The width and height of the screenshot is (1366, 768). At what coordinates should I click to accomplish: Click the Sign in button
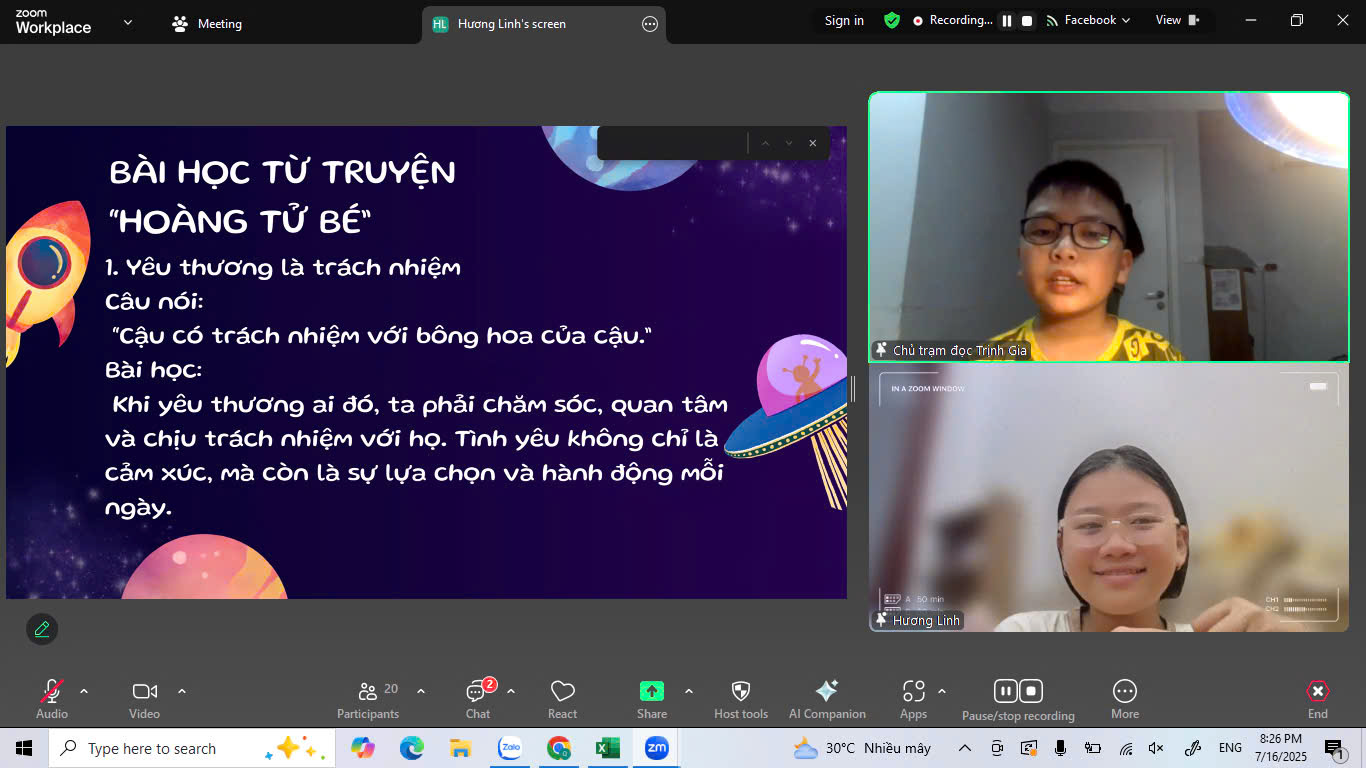tap(844, 21)
